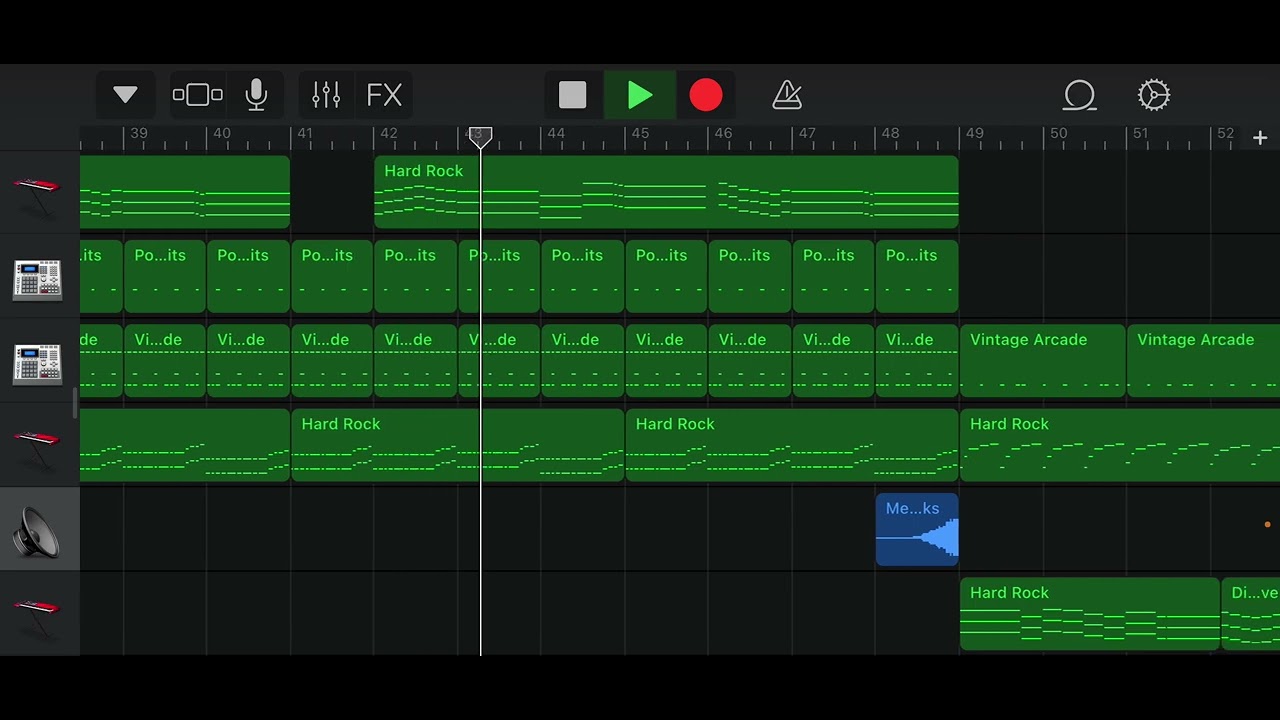Screen dimensions: 1280x720
Task: Select the playhead handle on the ruler
Action: tap(481, 137)
